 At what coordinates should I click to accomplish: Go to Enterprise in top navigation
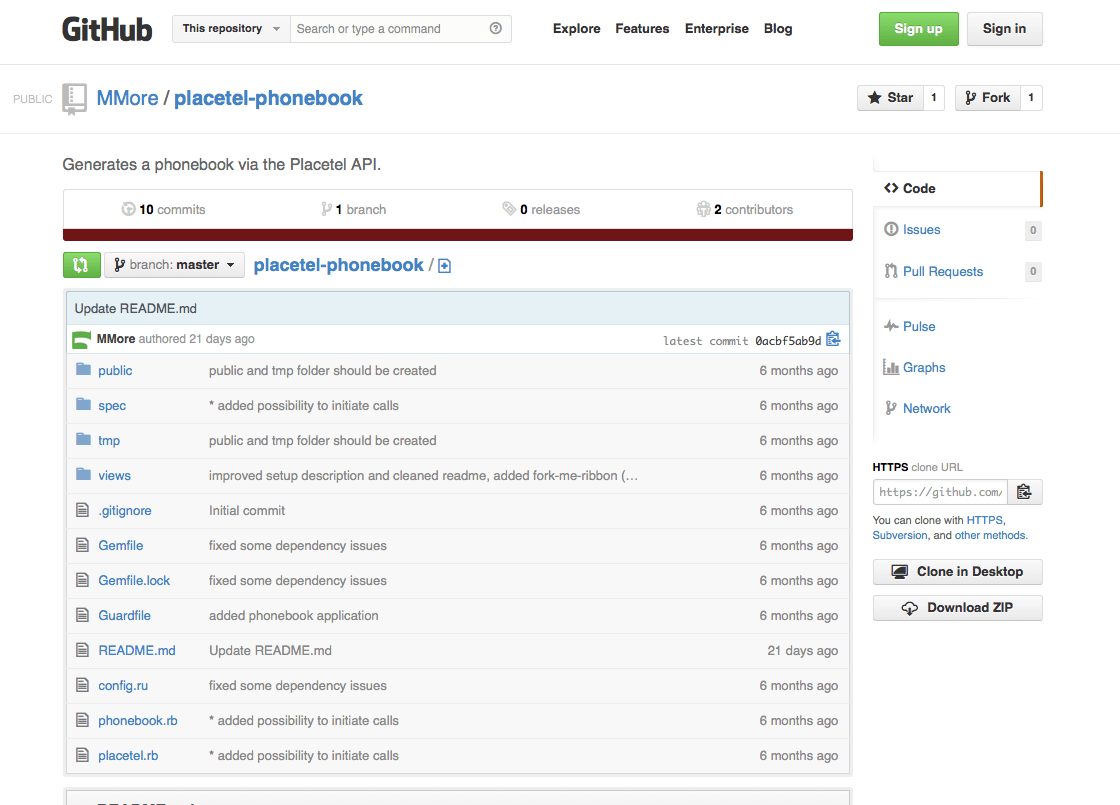pyautogui.click(x=716, y=29)
